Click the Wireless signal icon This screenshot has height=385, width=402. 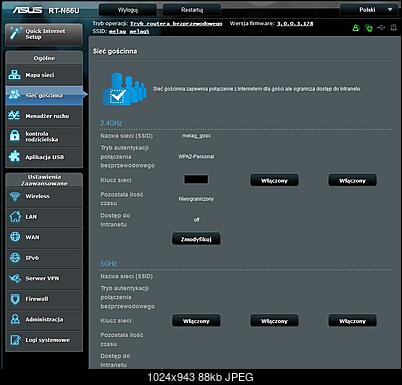pos(15,196)
